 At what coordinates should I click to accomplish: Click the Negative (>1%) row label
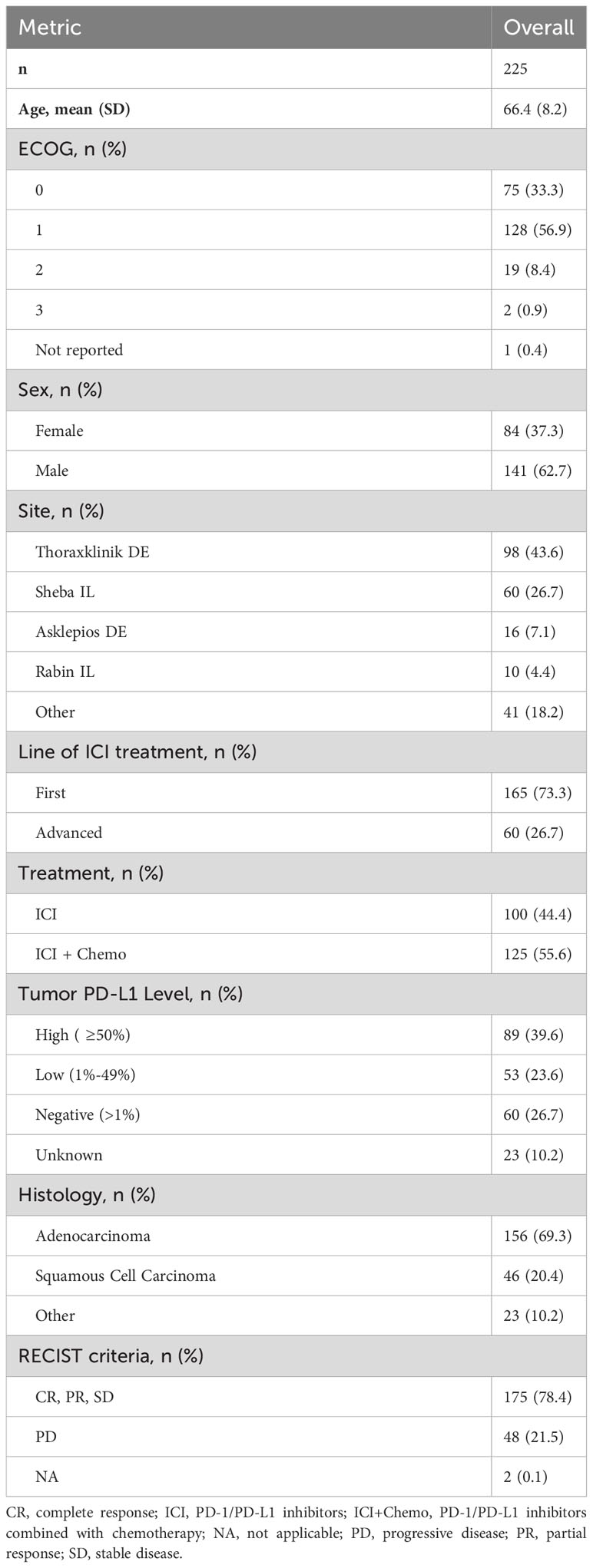tap(88, 1114)
